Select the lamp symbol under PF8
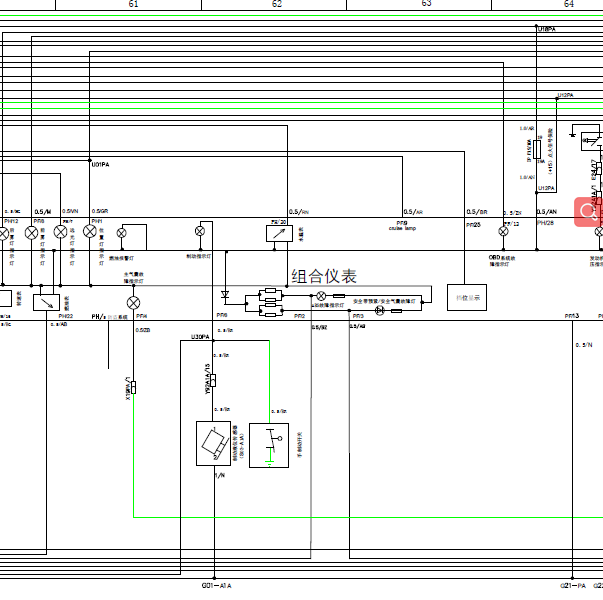The width and height of the screenshot is (603, 600). tap(32, 233)
